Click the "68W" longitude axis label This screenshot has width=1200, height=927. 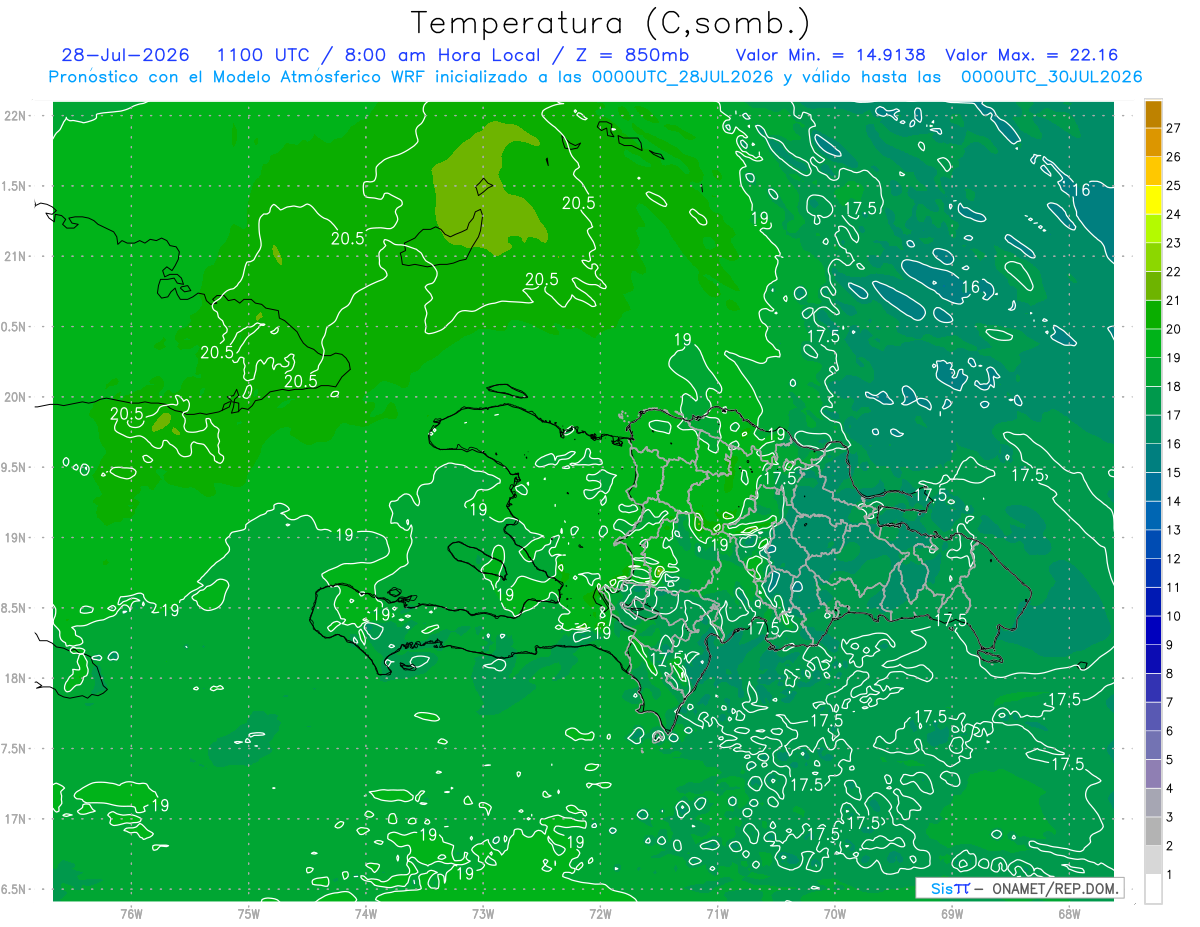[x=1069, y=913]
